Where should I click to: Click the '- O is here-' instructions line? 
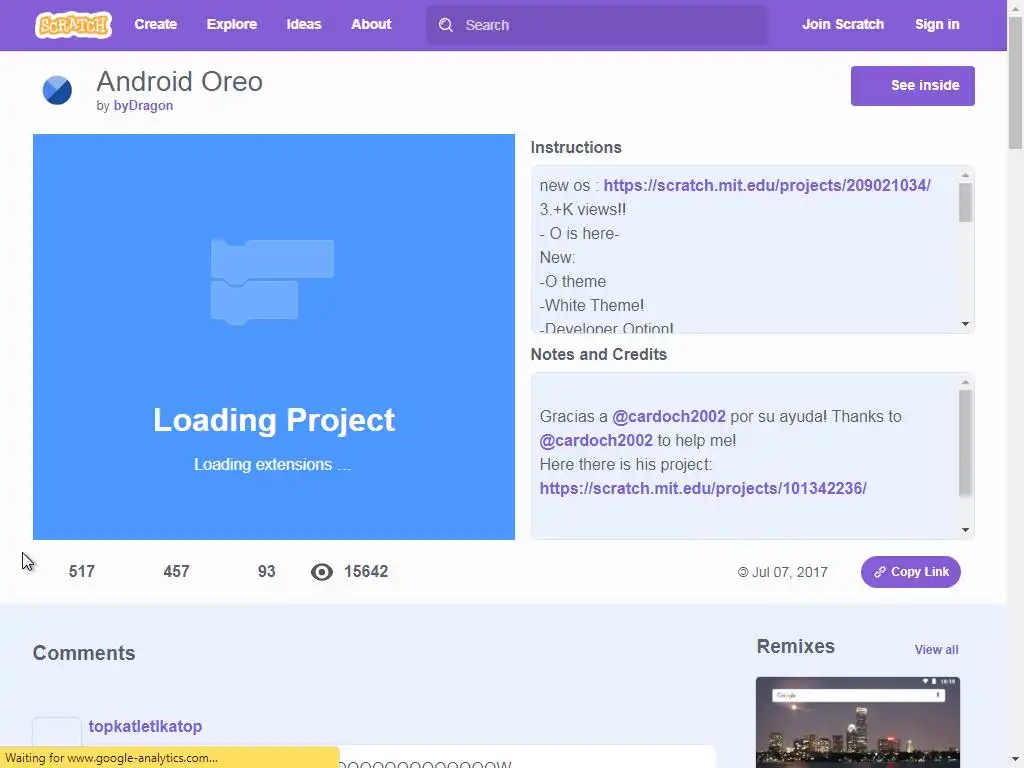pyautogui.click(x=579, y=234)
